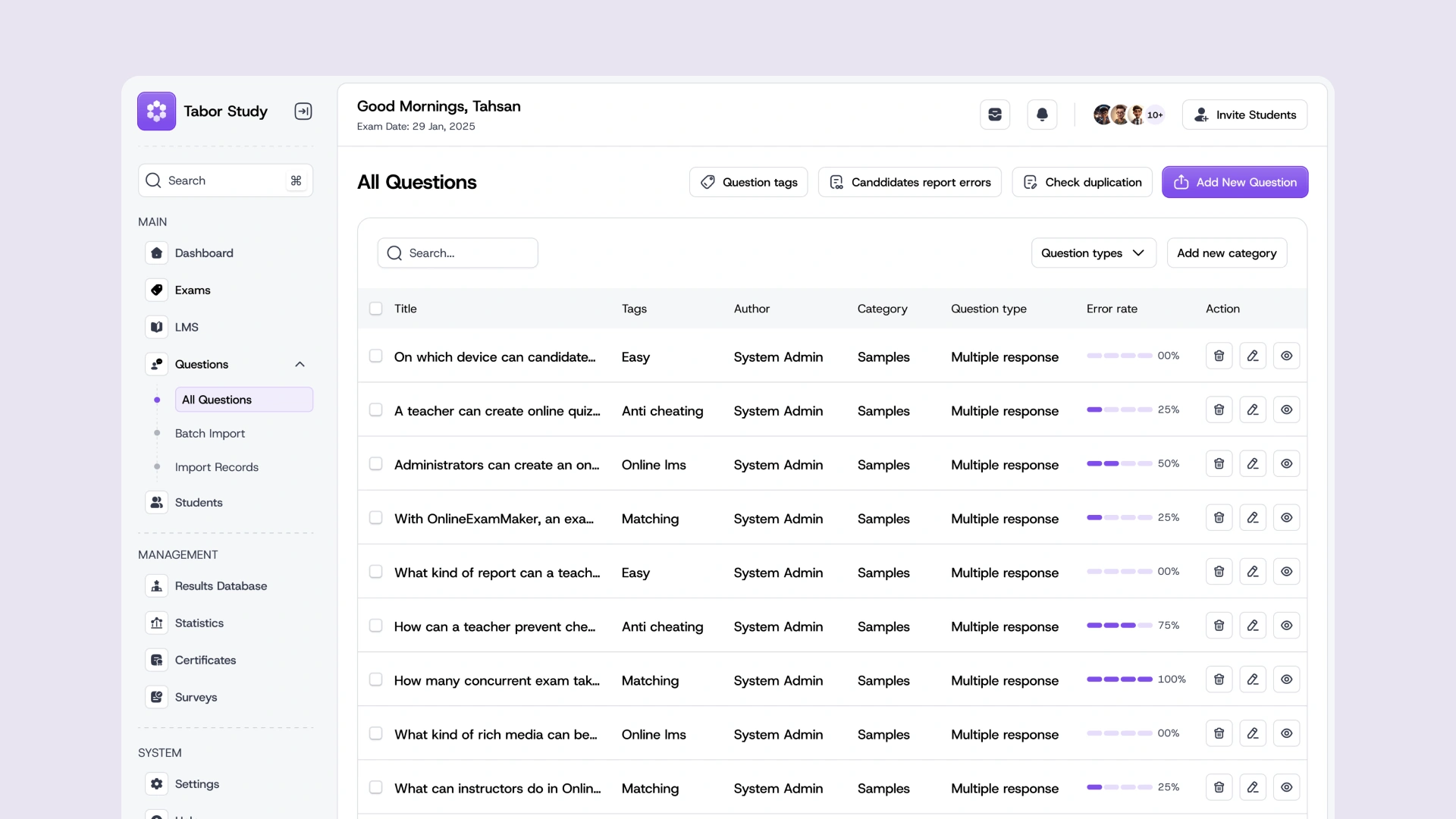1456x819 pixels.
Task: Delete the 'What can instructors do' question
Action: (x=1219, y=786)
